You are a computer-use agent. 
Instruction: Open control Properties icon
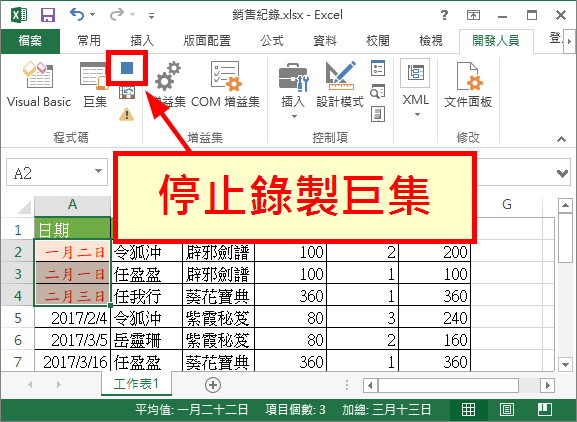378,68
